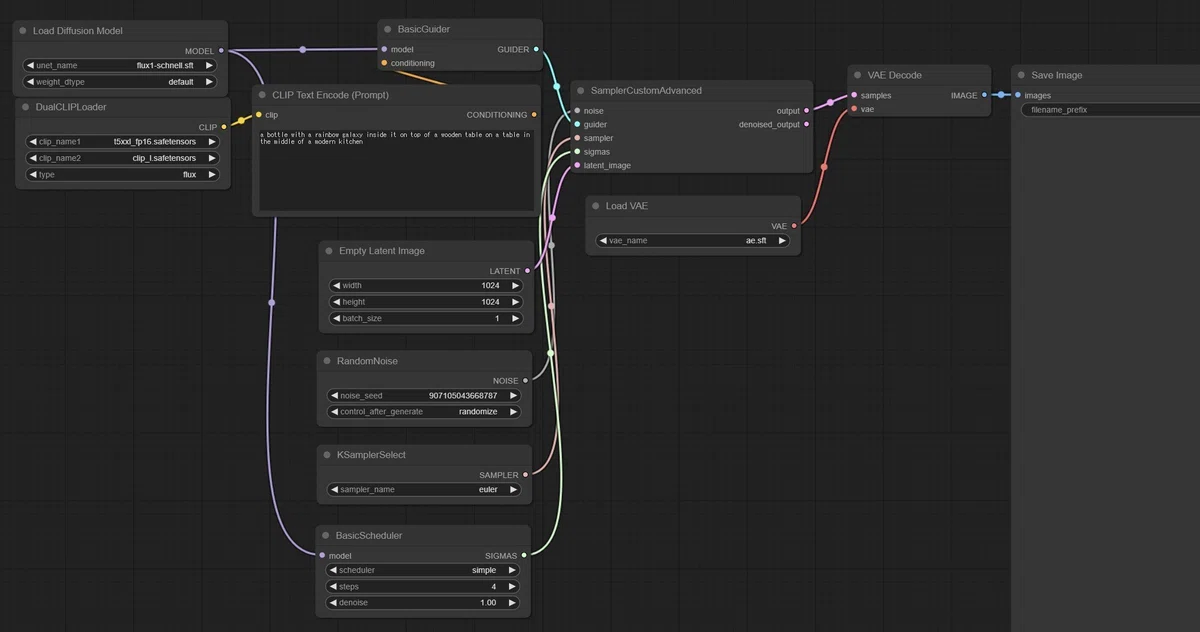The height and width of the screenshot is (632, 1200).
Task: Click the right arrow of the height field
Action: tap(516, 302)
